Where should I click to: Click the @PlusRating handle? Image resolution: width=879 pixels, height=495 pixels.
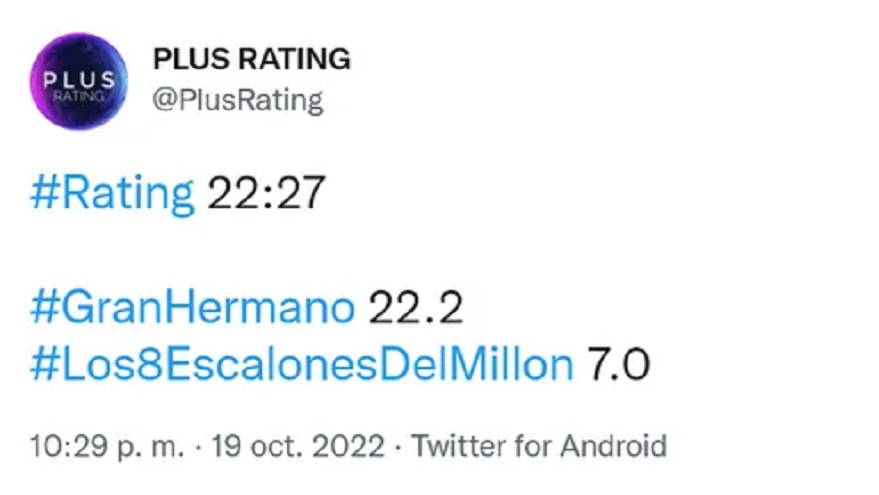(x=237, y=99)
